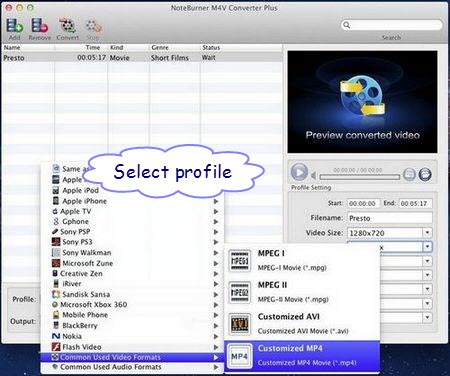Click the Filename field containing Presto
Screen dimensions: 450x376
pyautogui.click(x=389, y=218)
